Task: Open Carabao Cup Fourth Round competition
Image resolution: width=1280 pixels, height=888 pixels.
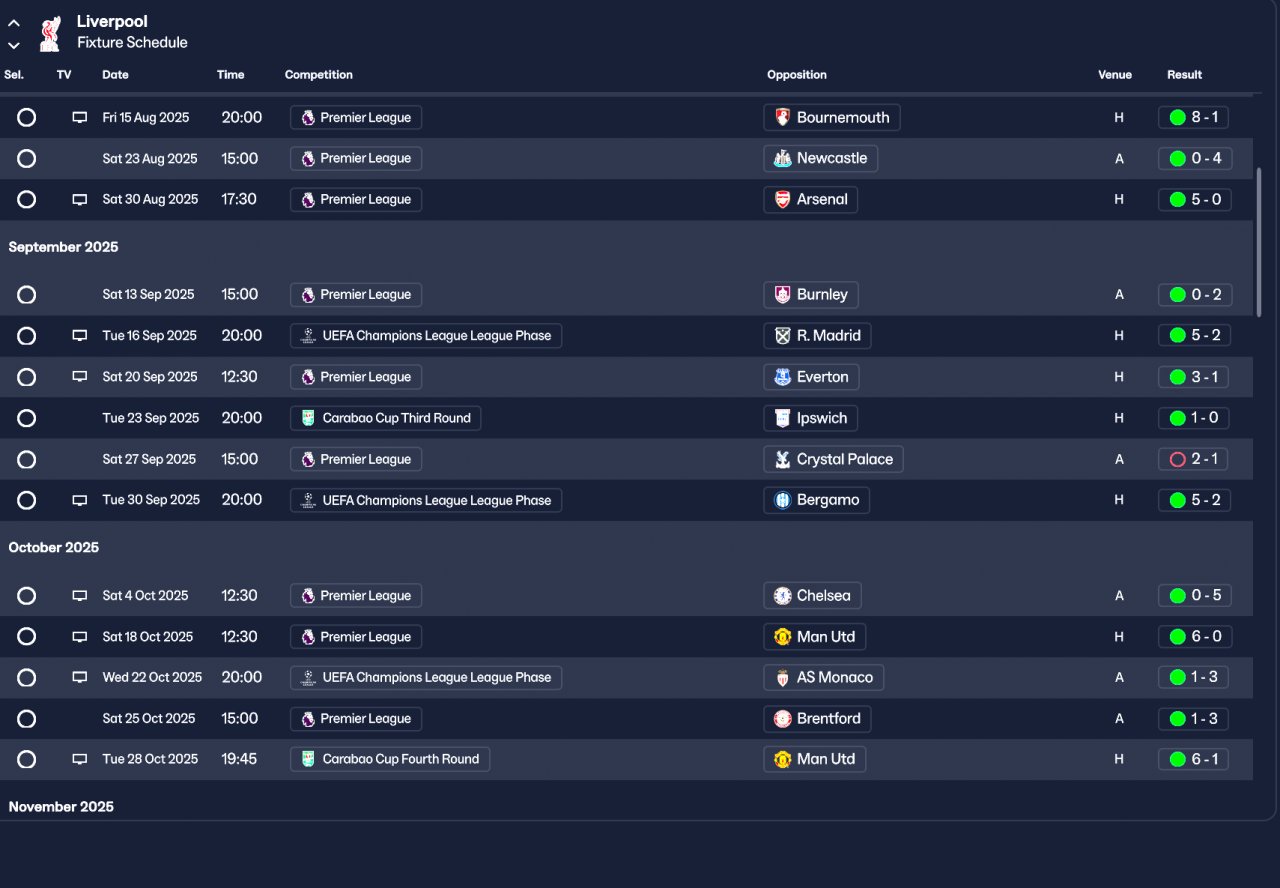Action: coord(390,759)
